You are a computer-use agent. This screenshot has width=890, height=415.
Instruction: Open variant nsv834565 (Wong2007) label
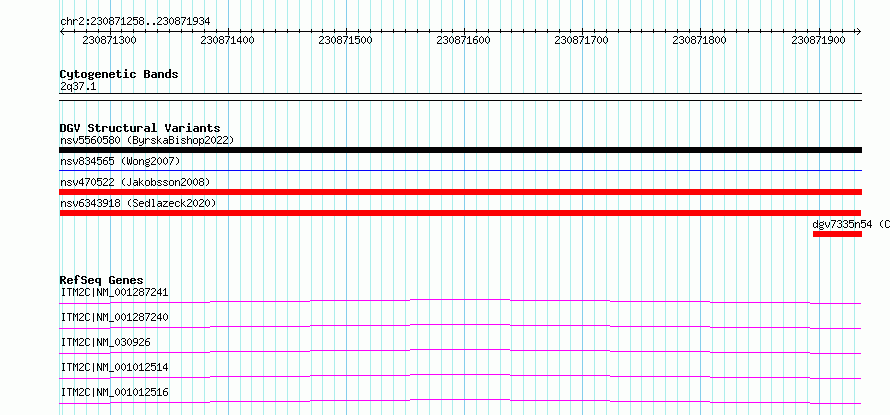coord(120,162)
